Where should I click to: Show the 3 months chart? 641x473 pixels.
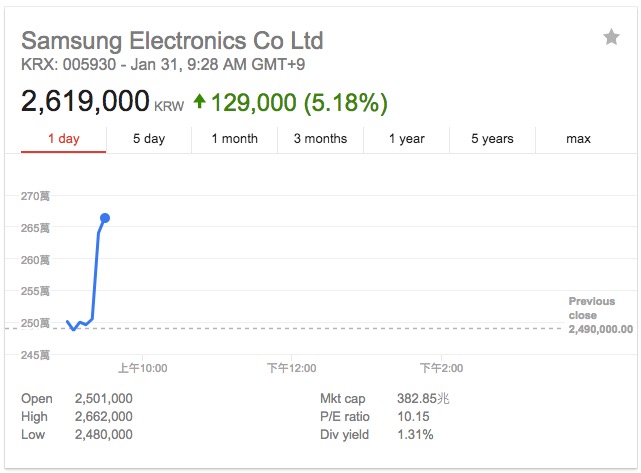click(320, 139)
